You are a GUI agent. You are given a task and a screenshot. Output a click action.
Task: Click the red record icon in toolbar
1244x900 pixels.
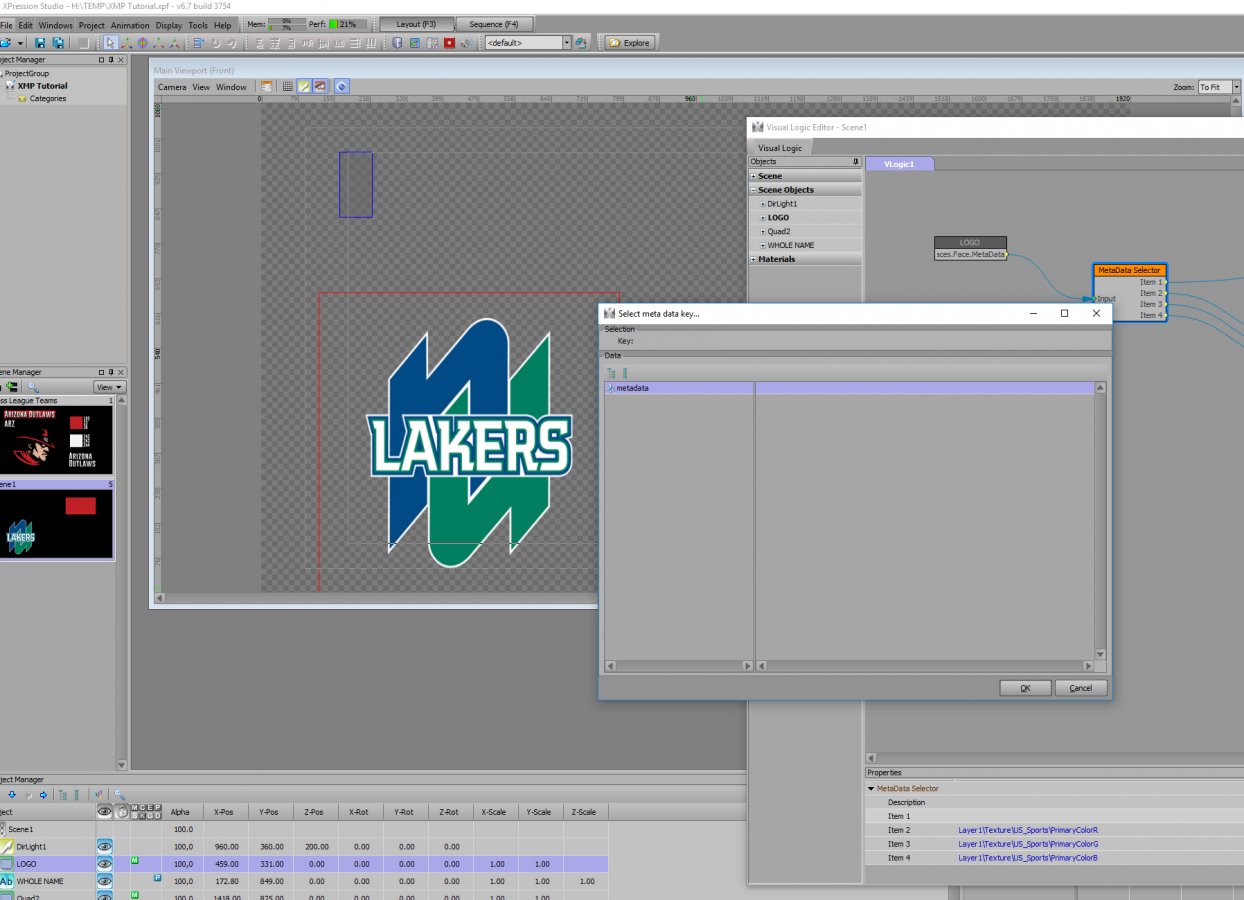[x=449, y=43]
